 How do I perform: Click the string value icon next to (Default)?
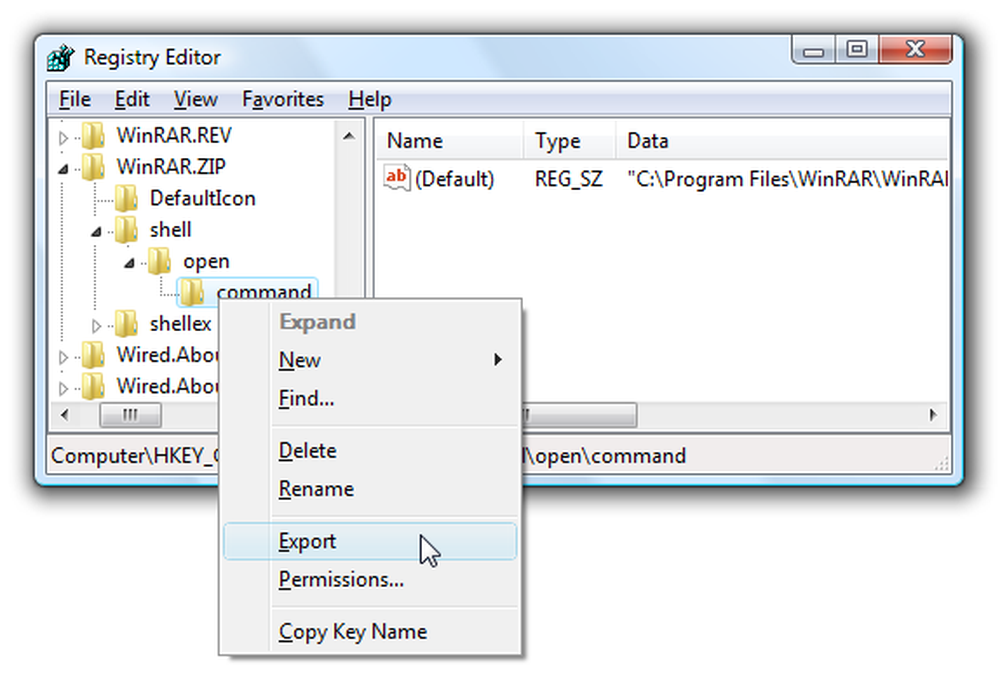coord(396,178)
